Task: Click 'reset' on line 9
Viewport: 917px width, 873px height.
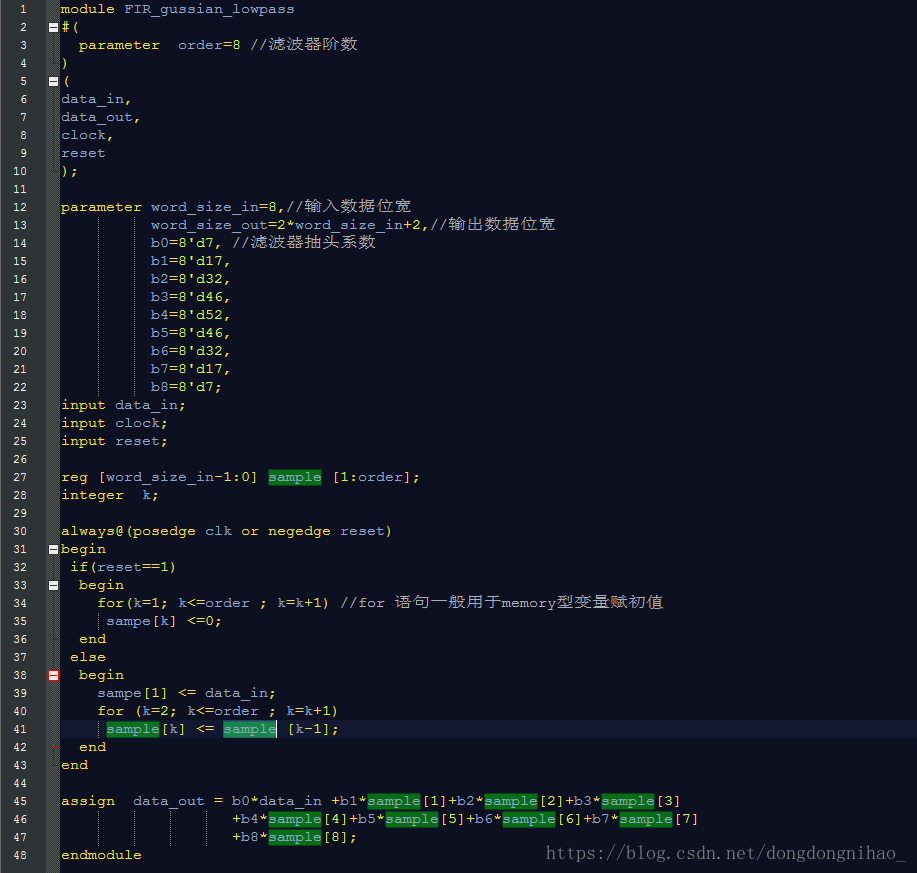Action: pyautogui.click(x=83, y=153)
